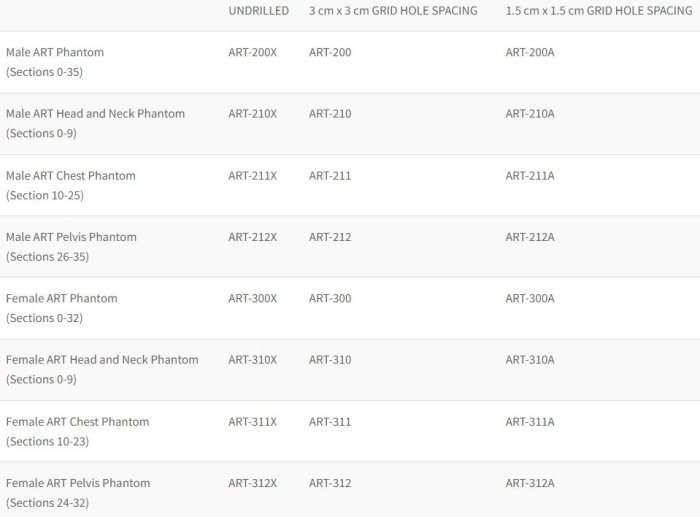Pick model number ART-300A
The height and width of the screenshot is (517, 700).
[530, 298]
